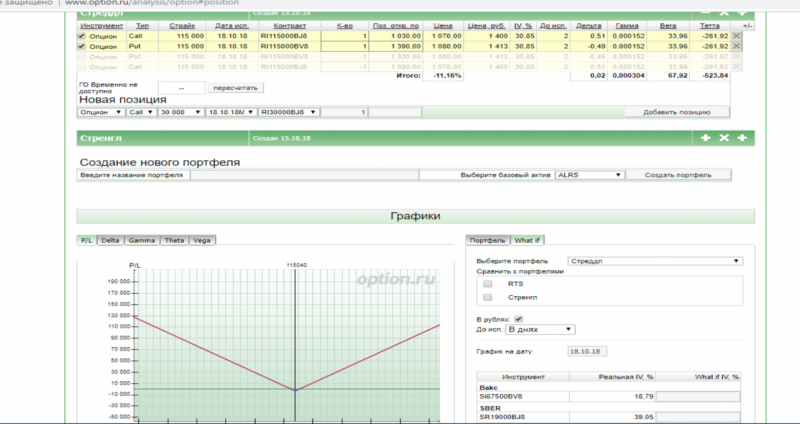Viewport: 800px width, 424px height.
Task: Open the В днях dropdown
Action: click(540, 330)
